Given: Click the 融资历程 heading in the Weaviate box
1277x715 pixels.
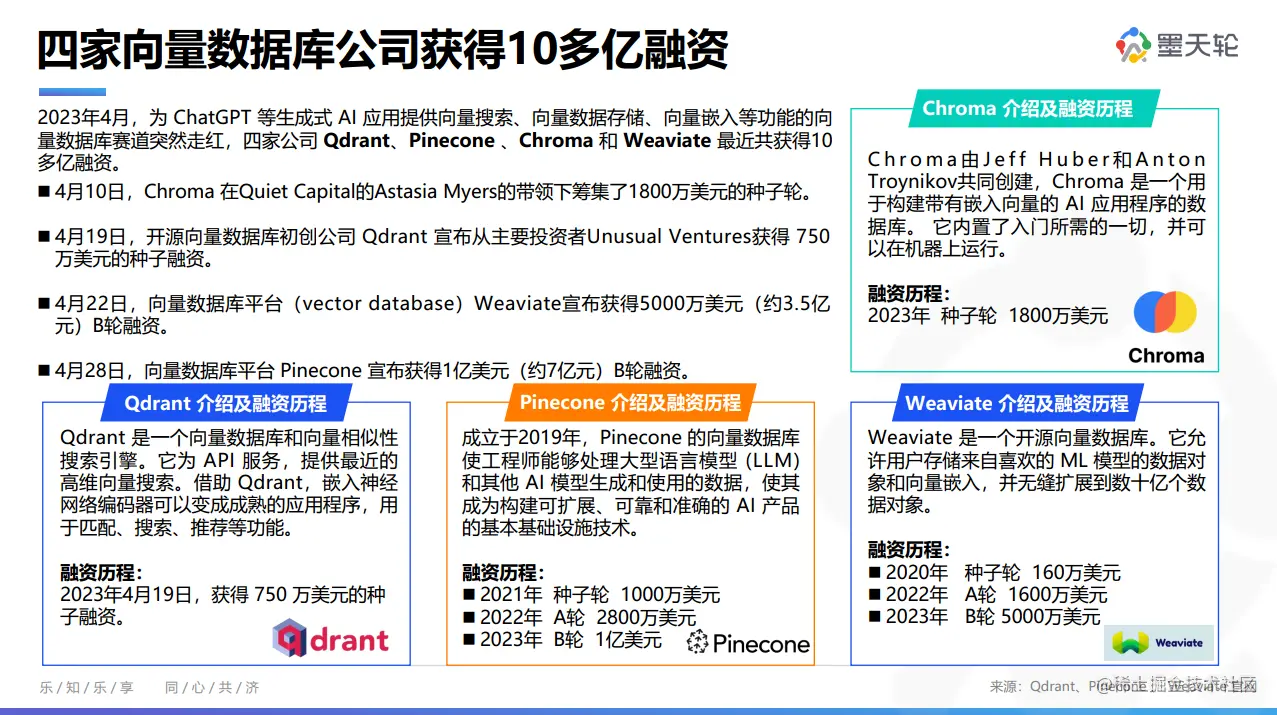Looking at the screenshot, I should [x=909, y=550].
